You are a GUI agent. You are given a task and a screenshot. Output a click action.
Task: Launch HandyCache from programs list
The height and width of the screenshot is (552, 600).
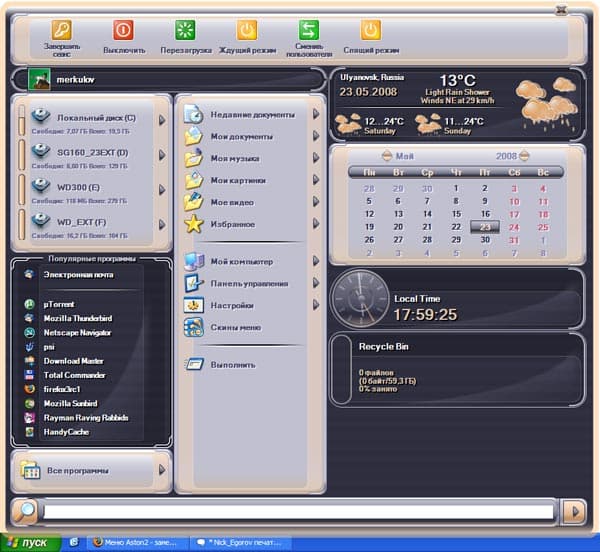point(66,432)
